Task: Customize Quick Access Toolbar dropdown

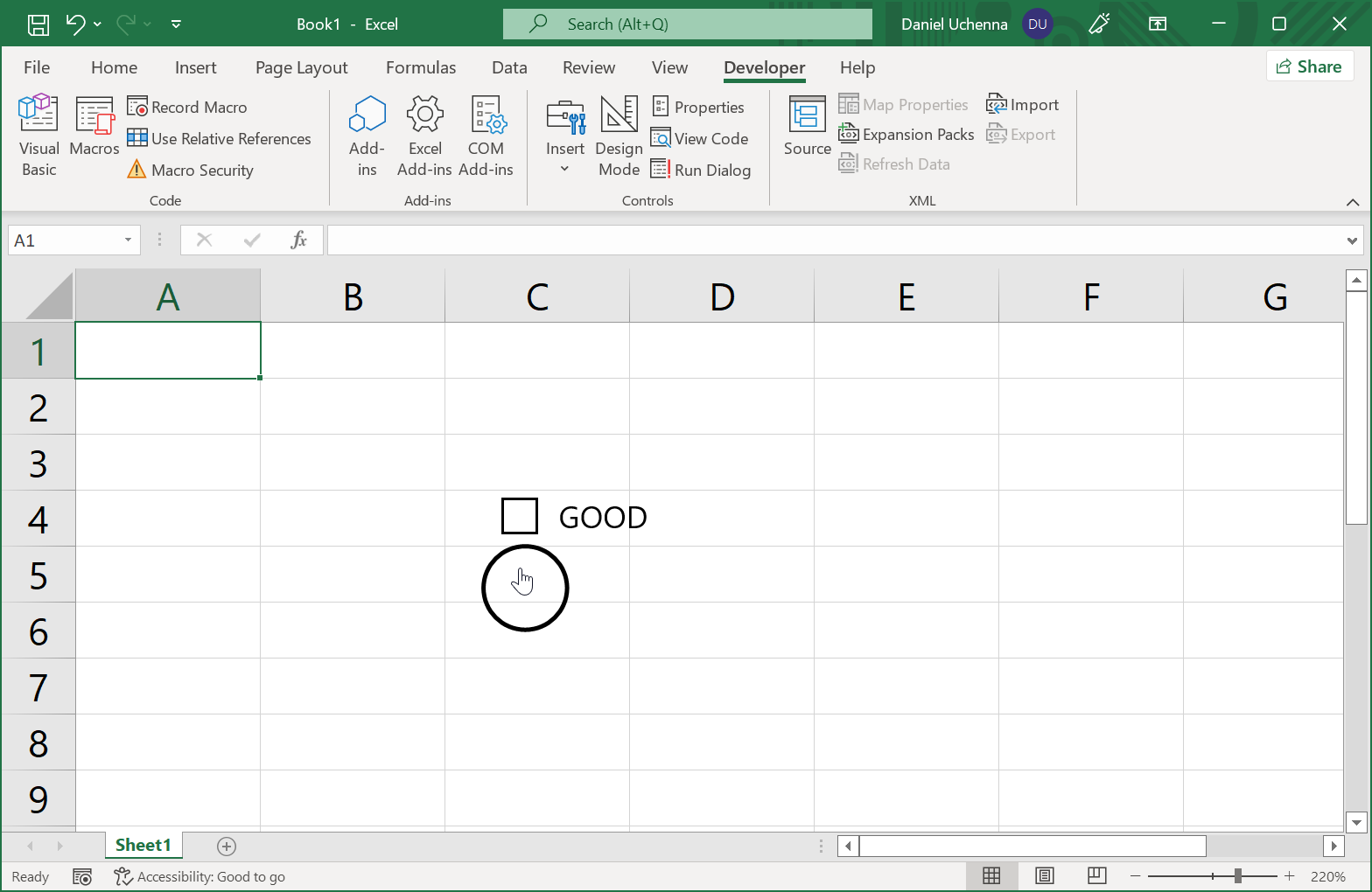Action: click(x=176, y=24)
